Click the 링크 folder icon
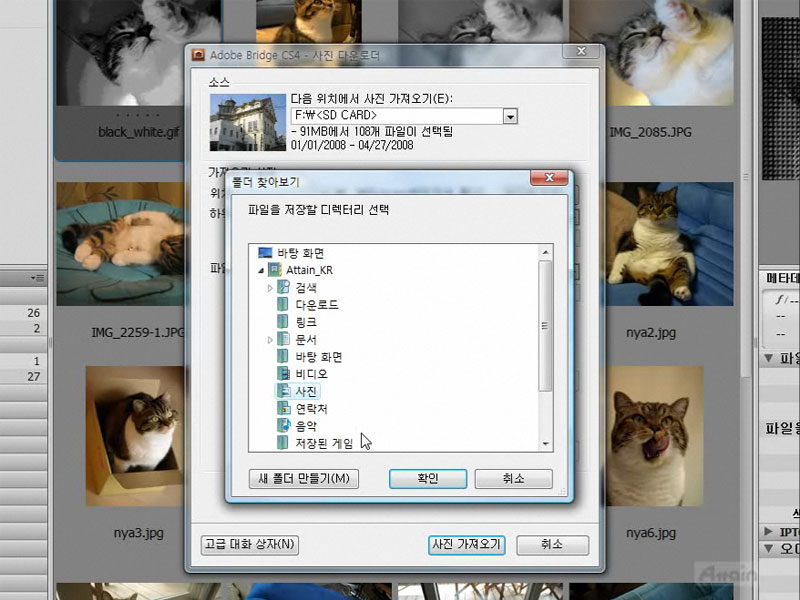The image size is (800, 600). click(x=283, y=322)
